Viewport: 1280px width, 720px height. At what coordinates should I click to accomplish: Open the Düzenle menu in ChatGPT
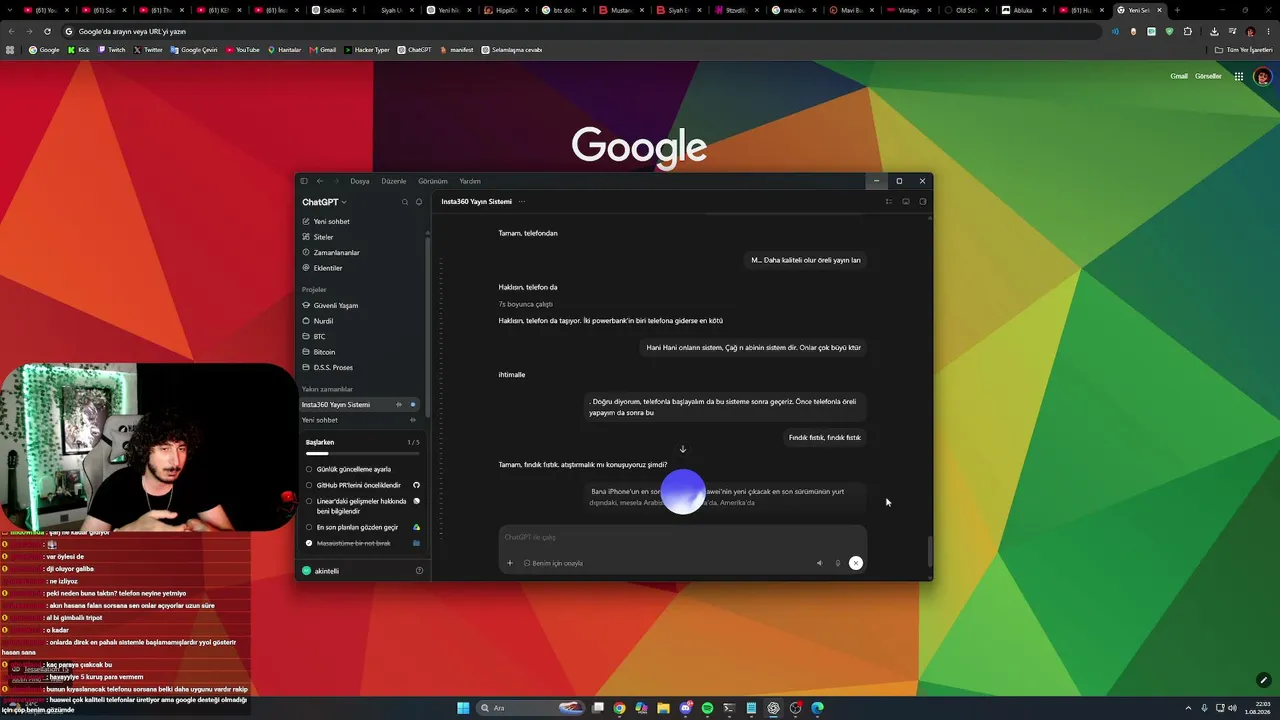[x=394, y=181]
